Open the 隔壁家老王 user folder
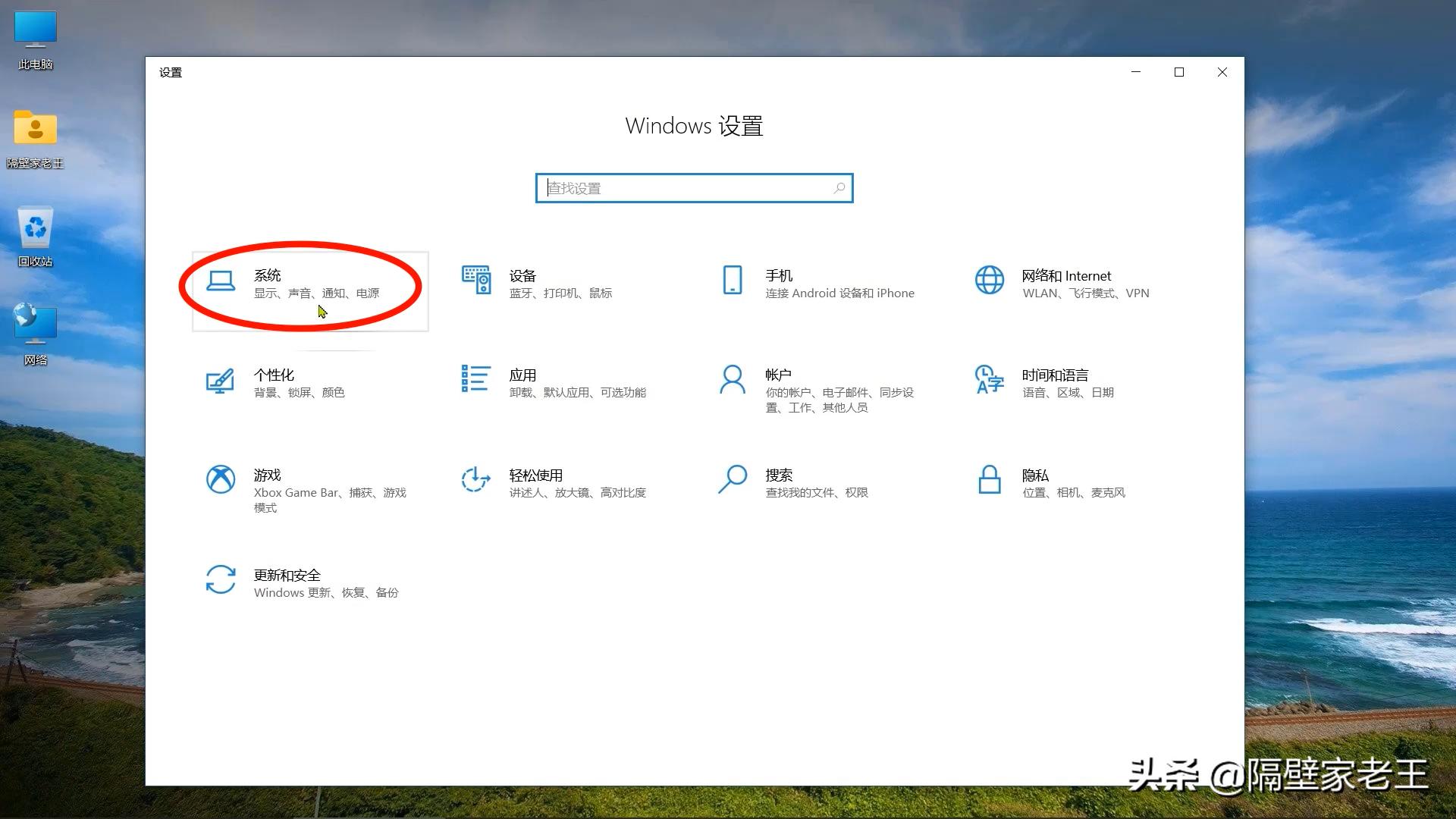Screen dimensions: 1456x819 (34, 133)
